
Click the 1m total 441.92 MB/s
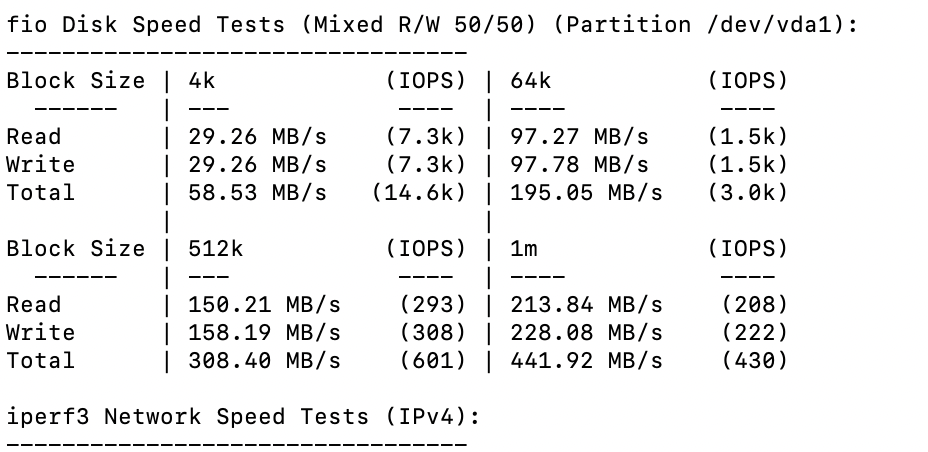(587, 360)
